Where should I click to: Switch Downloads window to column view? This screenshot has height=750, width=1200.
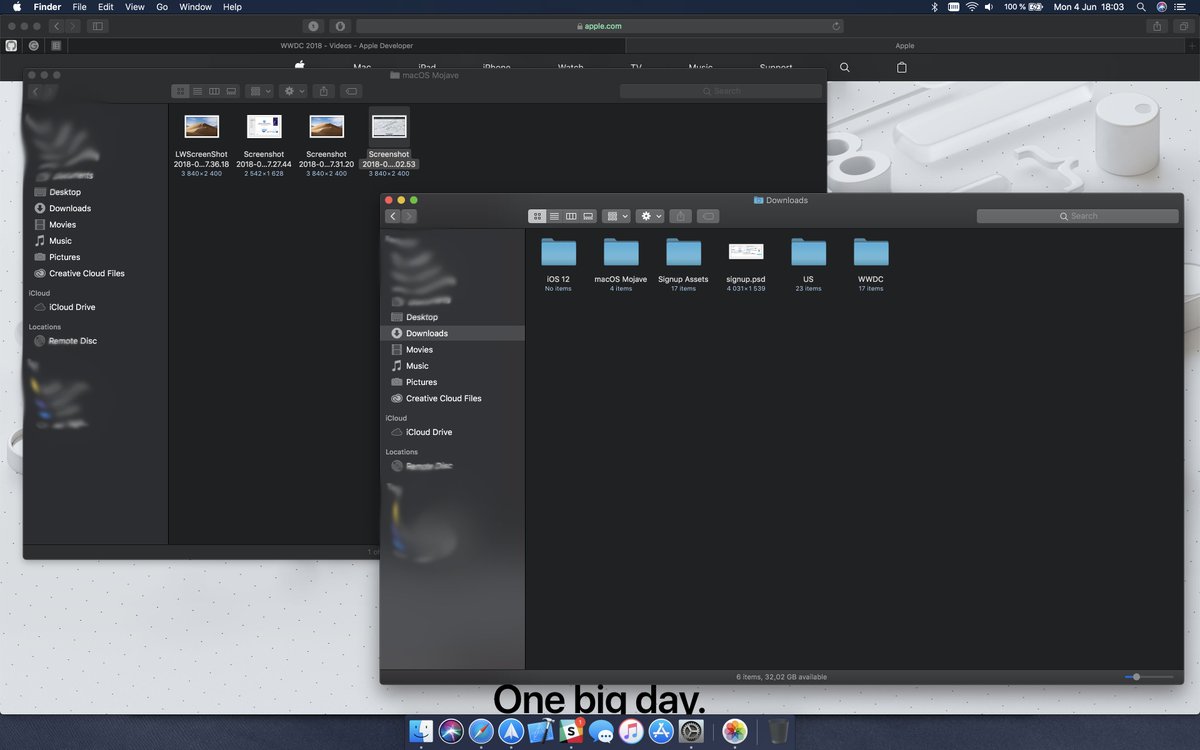pyautogui.click(x=571, y=216)
